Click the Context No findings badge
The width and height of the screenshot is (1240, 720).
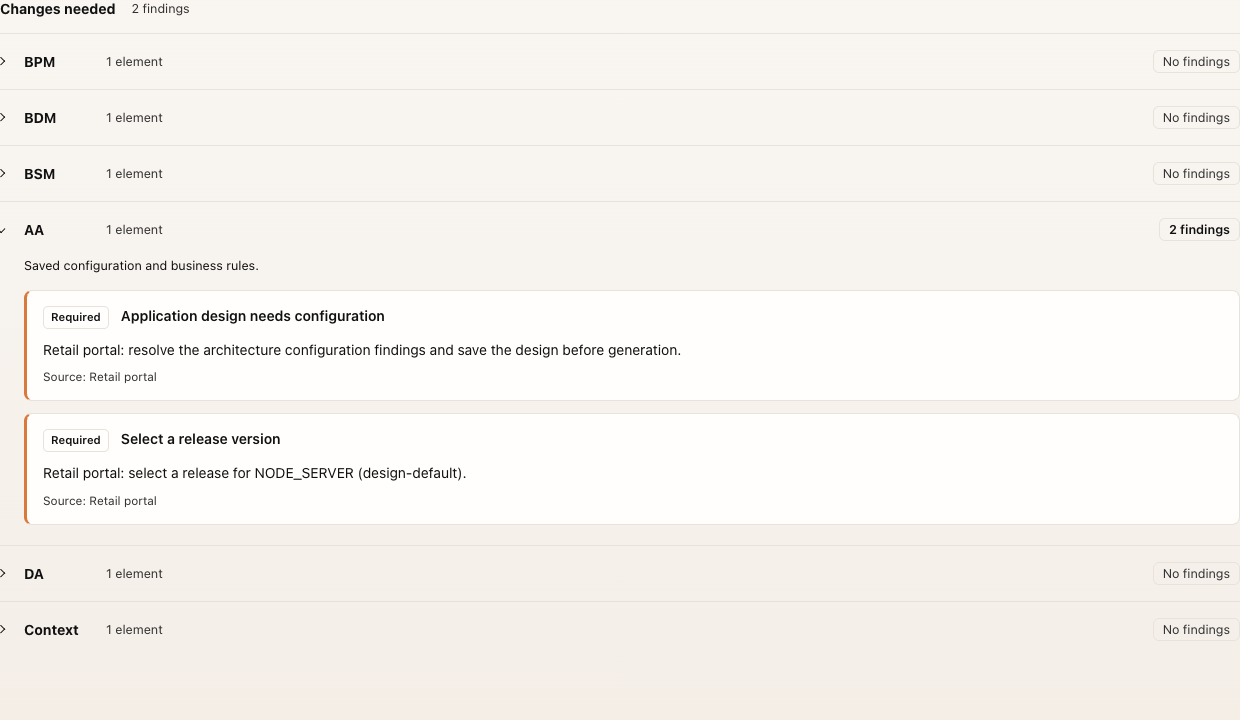point(1196,630)
